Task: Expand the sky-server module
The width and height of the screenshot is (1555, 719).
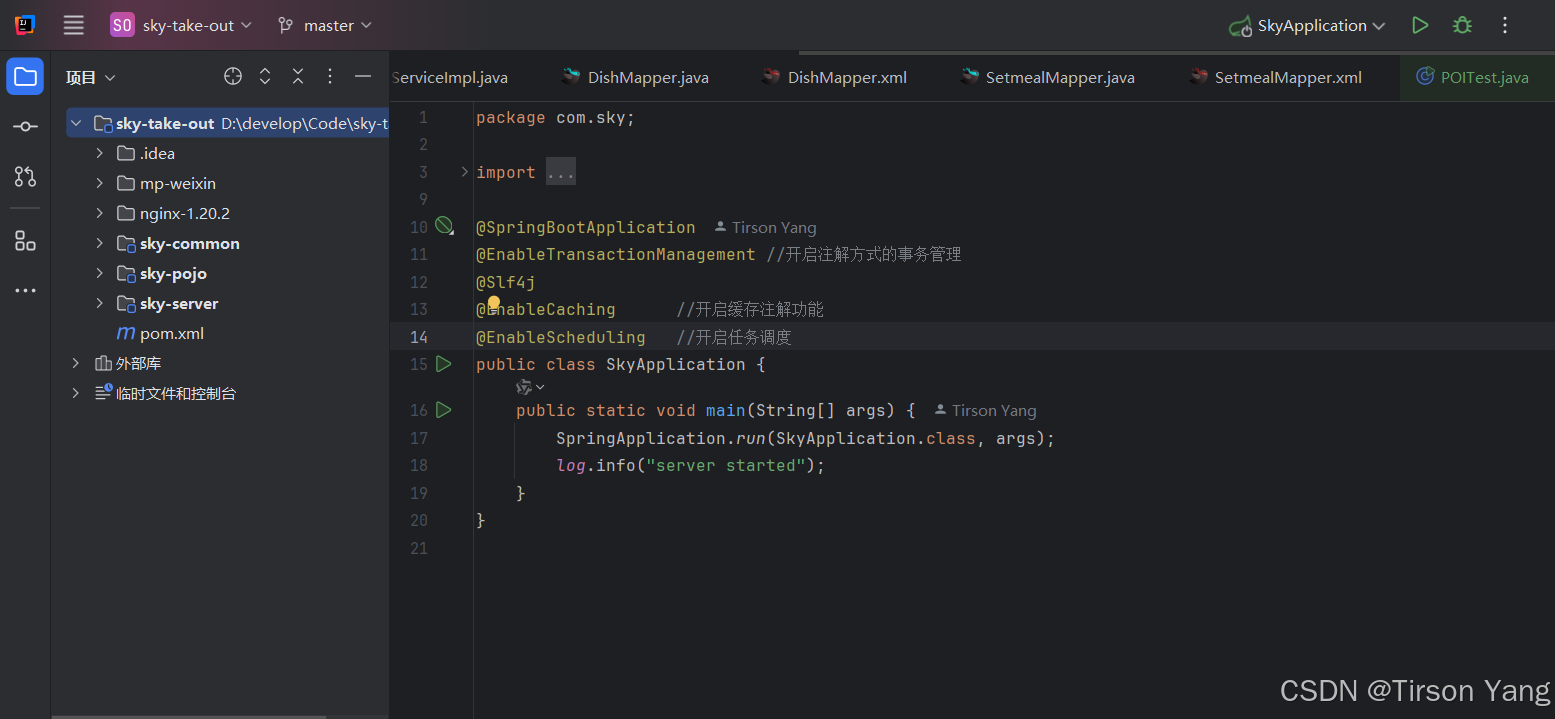Action: tap(99, 303)
